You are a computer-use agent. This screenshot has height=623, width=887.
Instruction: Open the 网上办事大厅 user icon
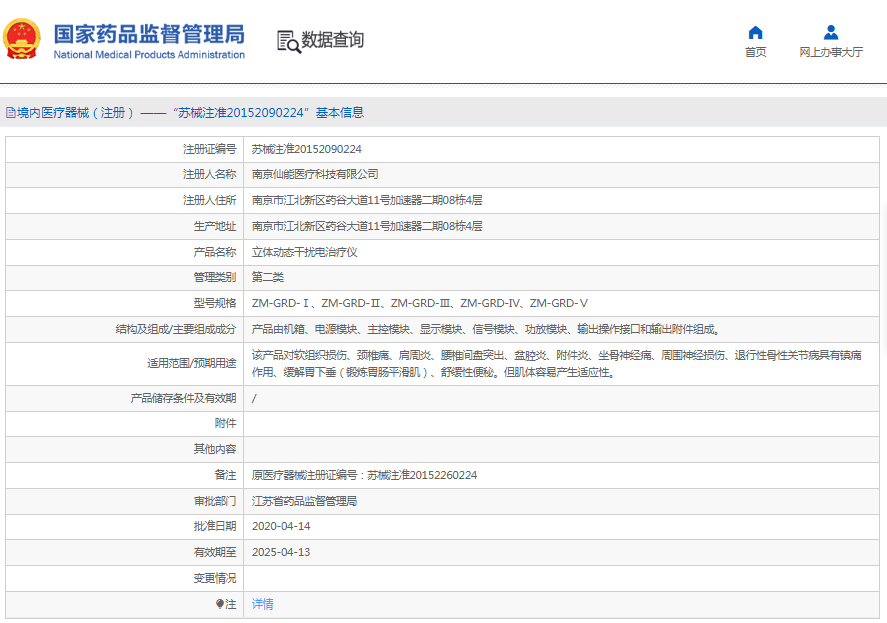(x=831, y=32)
